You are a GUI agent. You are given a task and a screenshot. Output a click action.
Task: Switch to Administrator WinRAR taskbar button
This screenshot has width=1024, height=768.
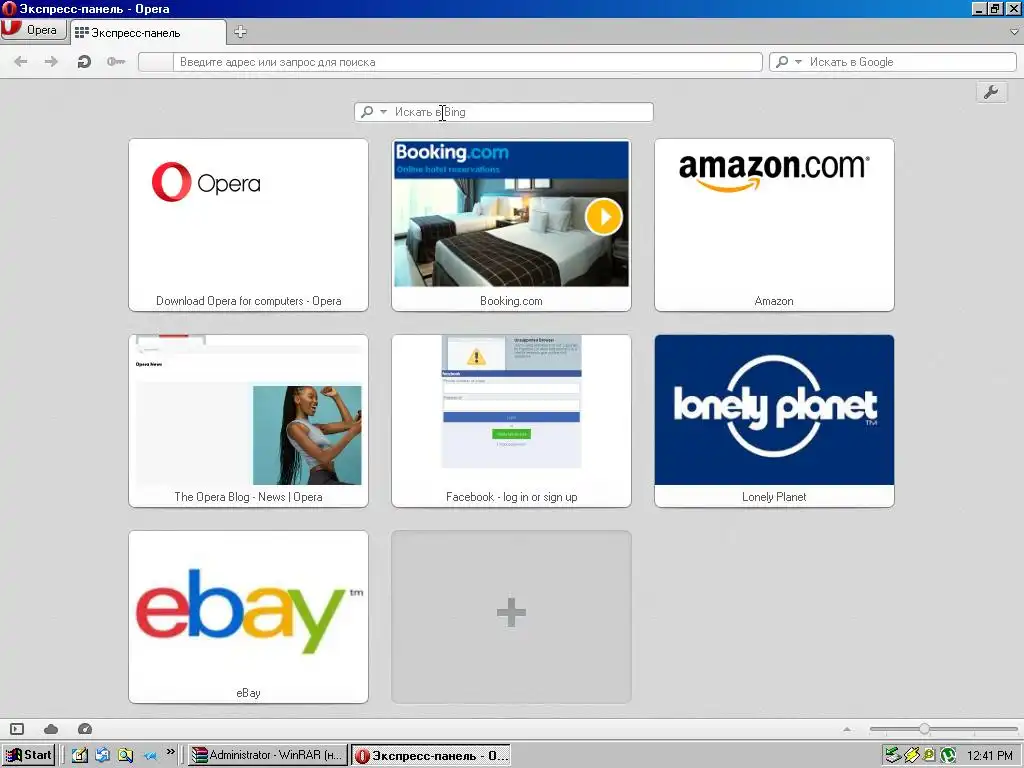point(268,755)
